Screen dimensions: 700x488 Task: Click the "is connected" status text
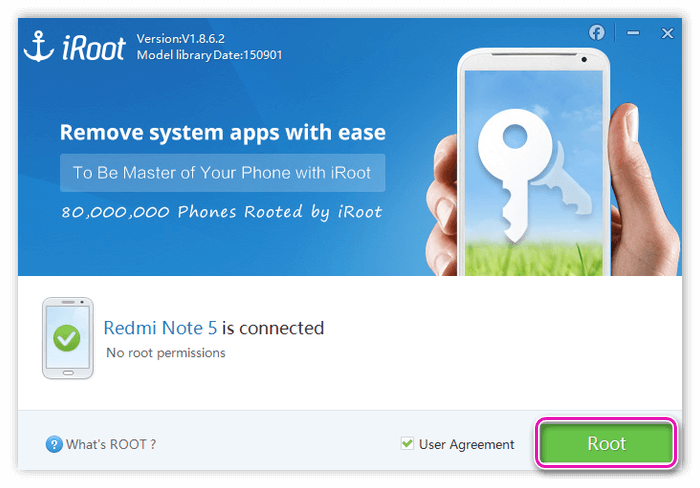273,328
